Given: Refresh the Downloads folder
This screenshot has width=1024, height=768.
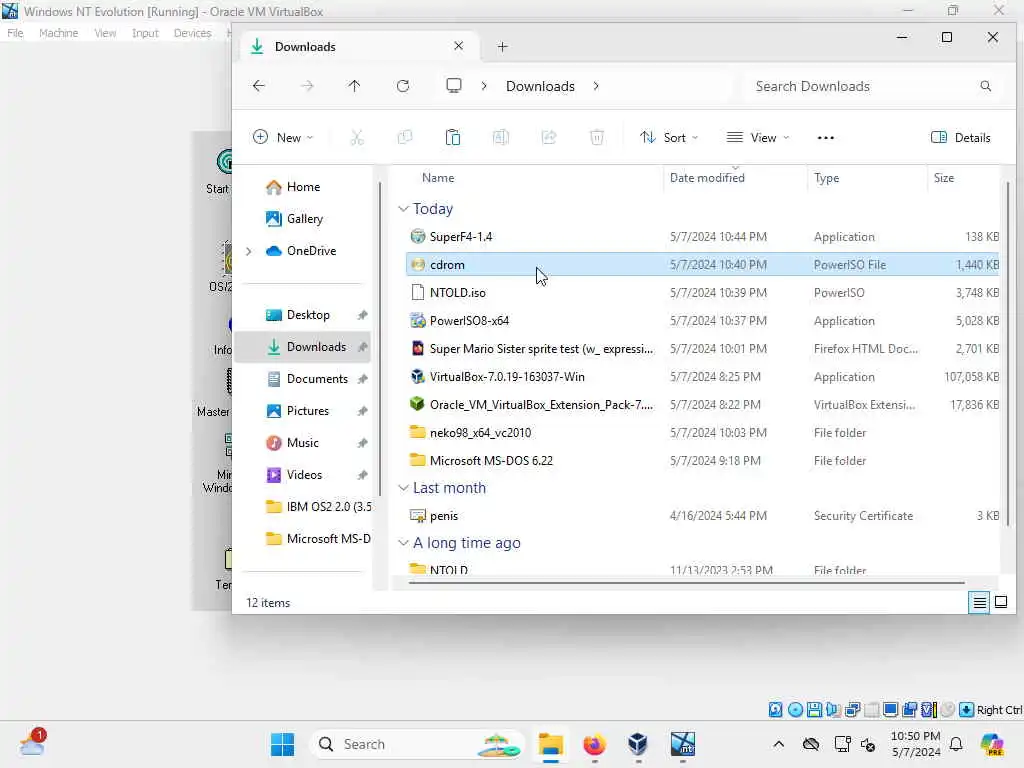Looking at the screenshot, I should pyautogui.click(x=403, y=86).
